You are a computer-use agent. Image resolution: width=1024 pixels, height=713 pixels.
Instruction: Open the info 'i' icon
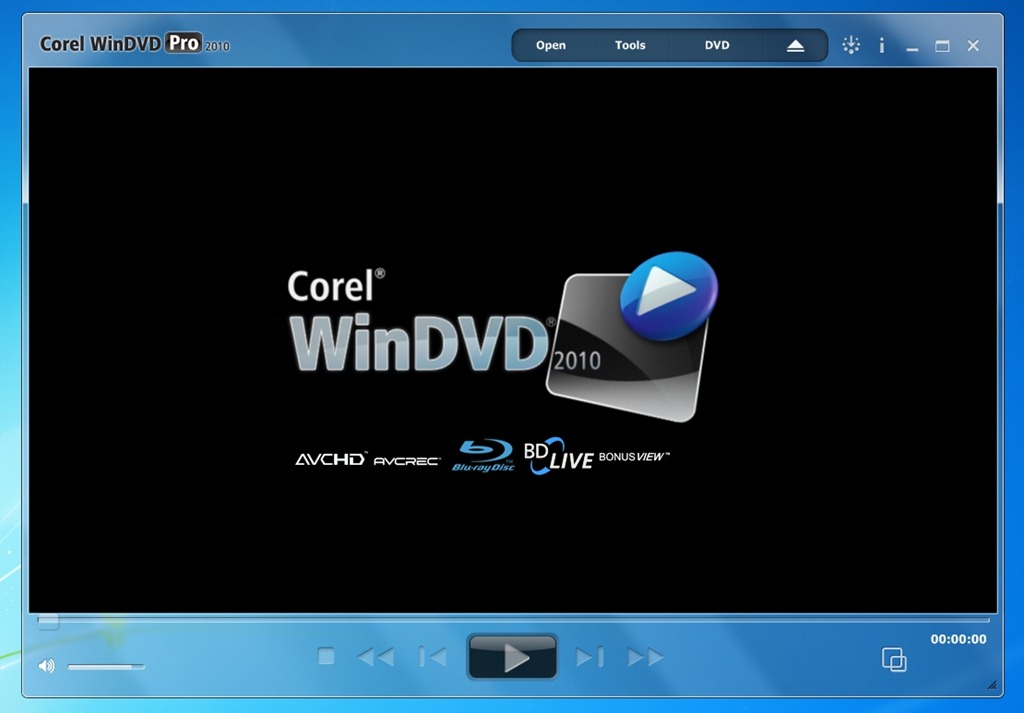click(x=882, y=45)
